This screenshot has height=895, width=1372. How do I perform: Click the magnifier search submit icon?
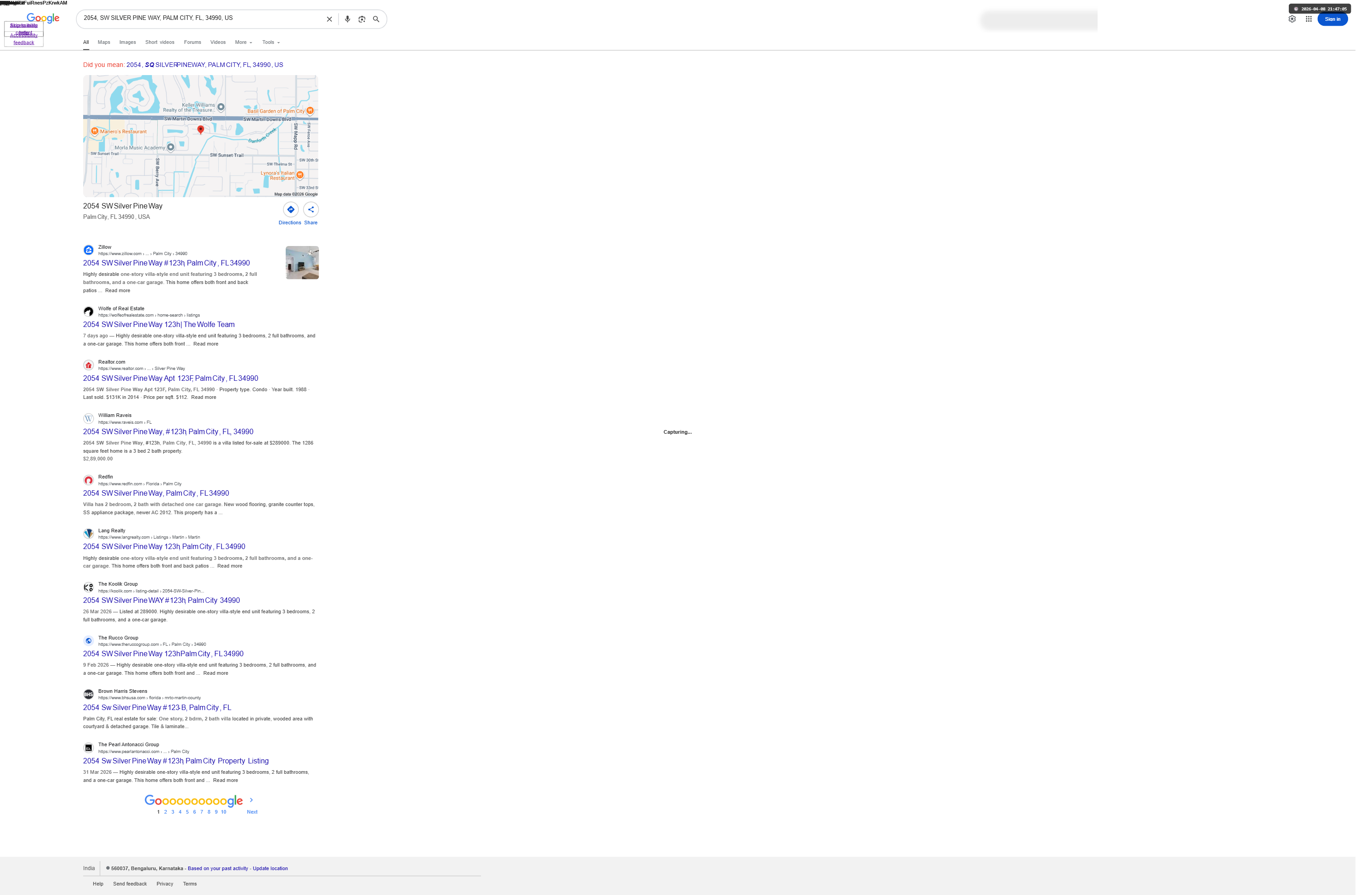click(376, 19)
